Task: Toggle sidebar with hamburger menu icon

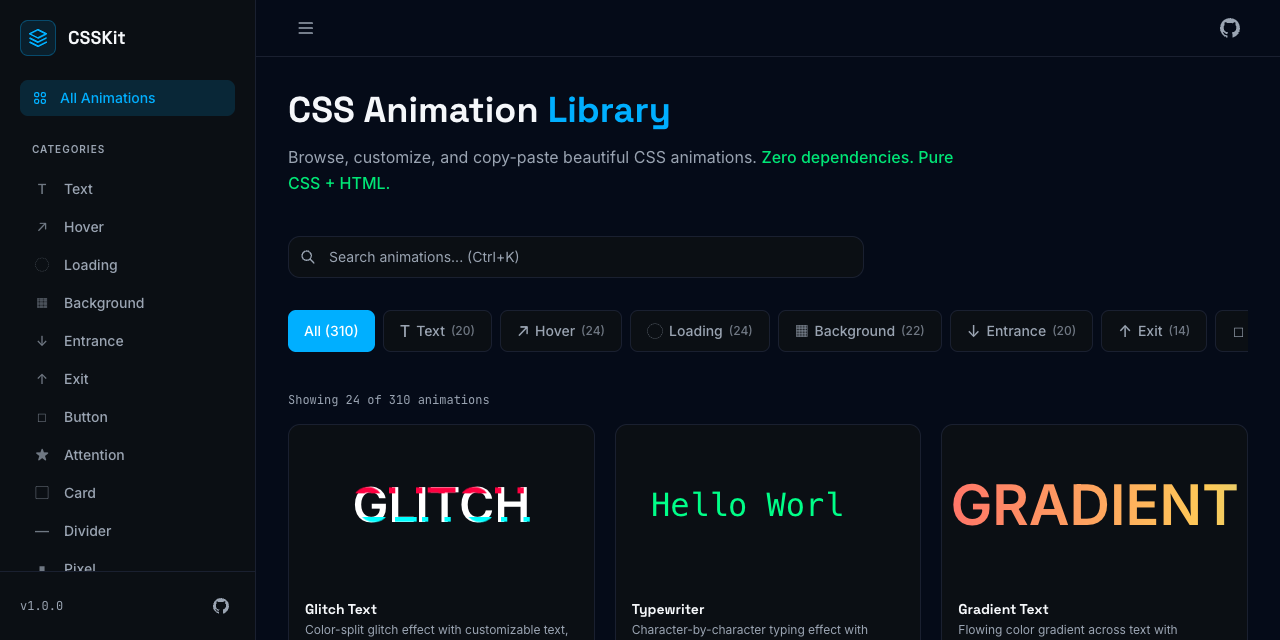Action: pyautogui.click(x=306, y=28)
